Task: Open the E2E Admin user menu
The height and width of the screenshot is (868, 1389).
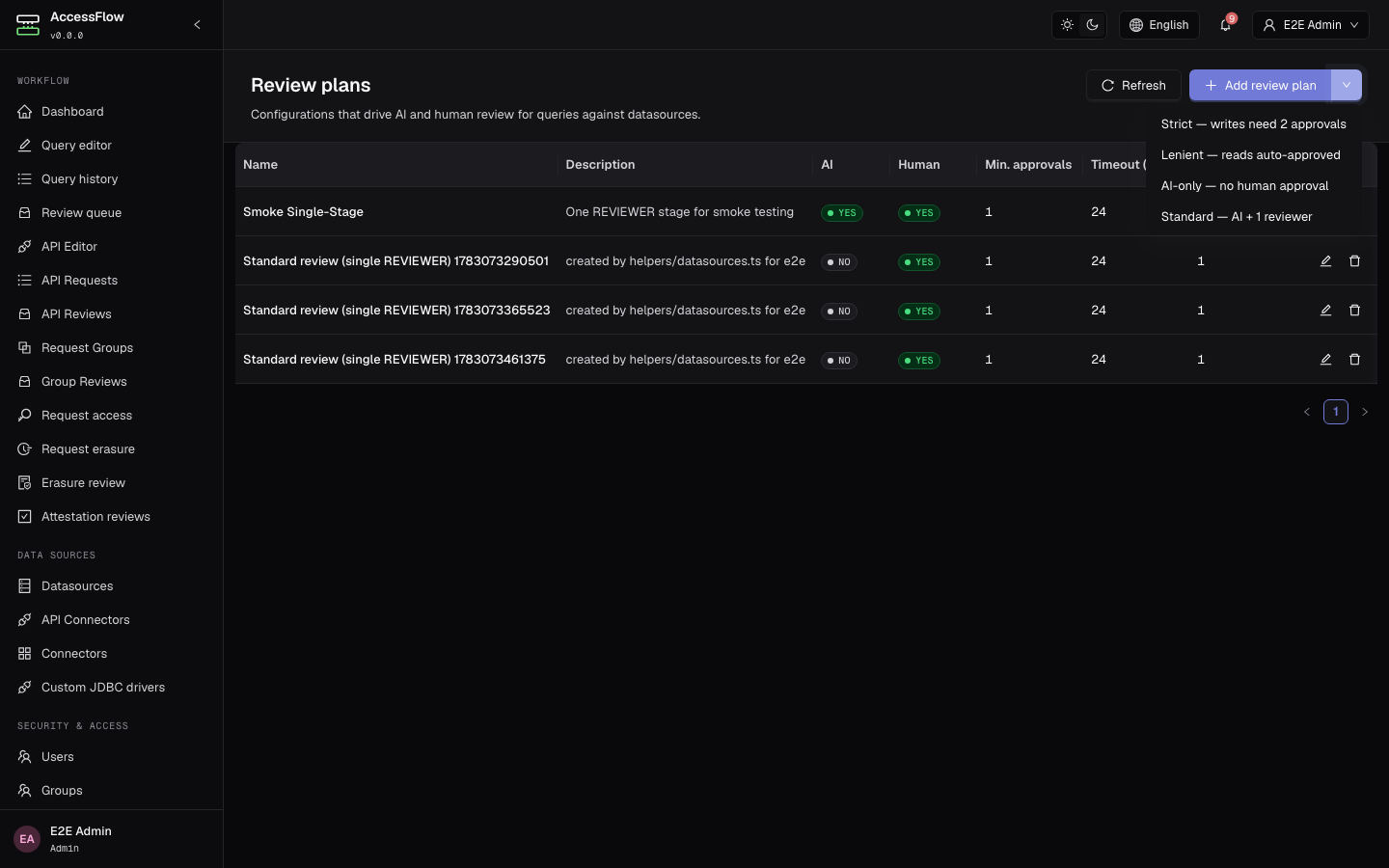Action: (1311, 25)
